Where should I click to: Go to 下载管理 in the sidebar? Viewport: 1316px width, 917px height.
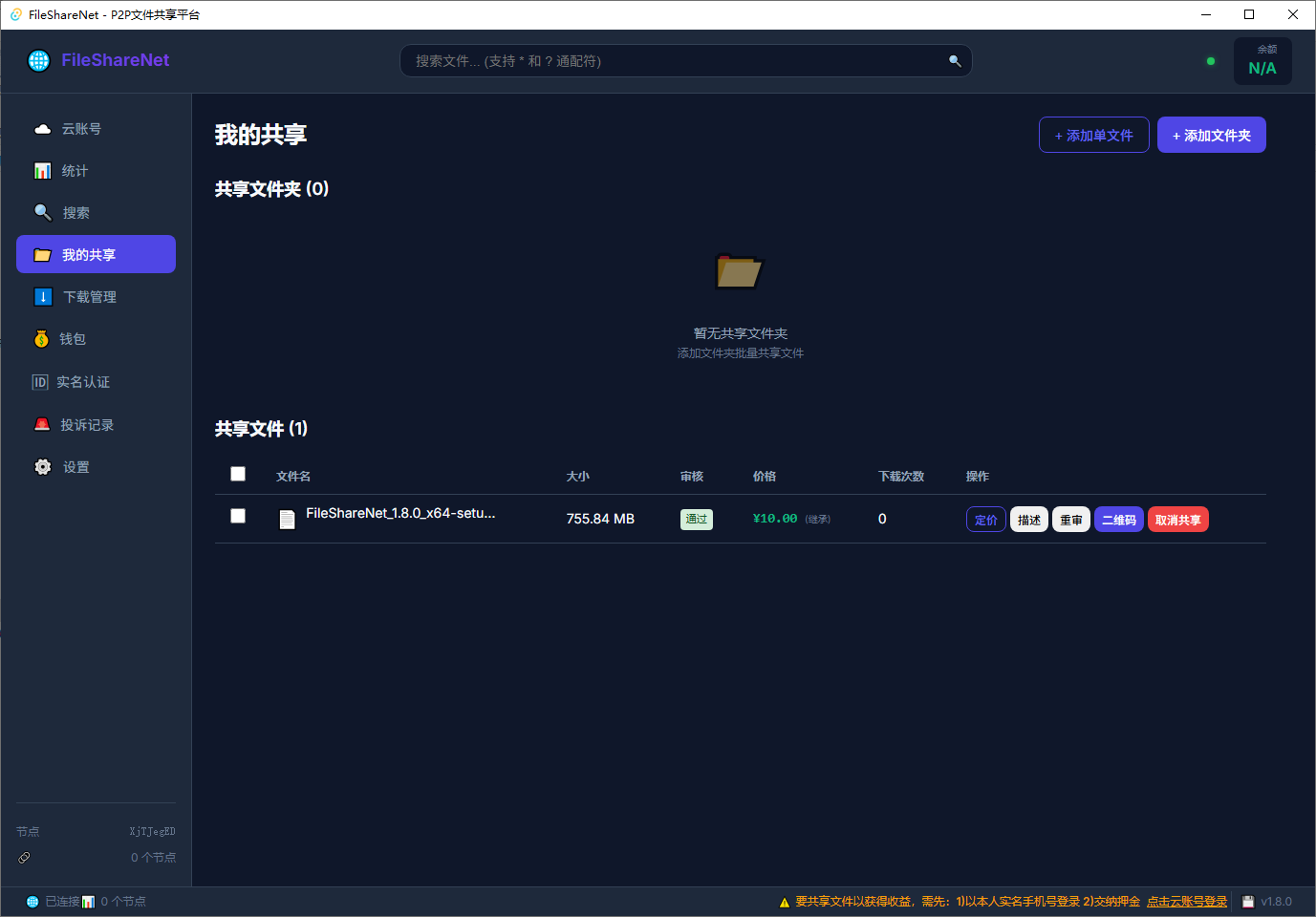96,297
